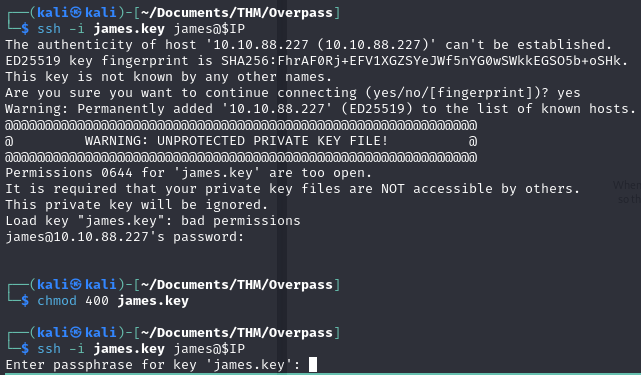Click the passphrase cursor block at prompt
Screen dimensions: 641x375
[313, 364]
